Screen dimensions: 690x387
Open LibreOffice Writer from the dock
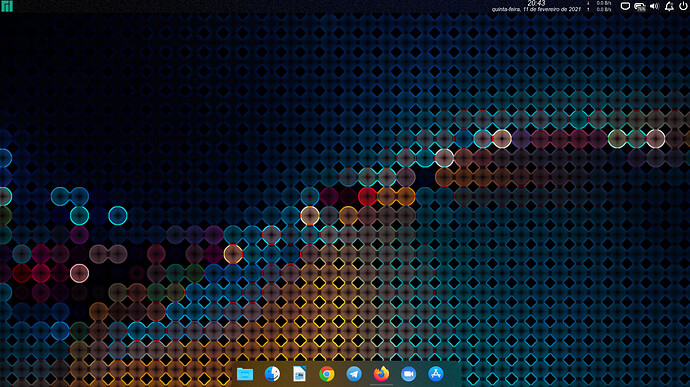[x=300, y=374]
